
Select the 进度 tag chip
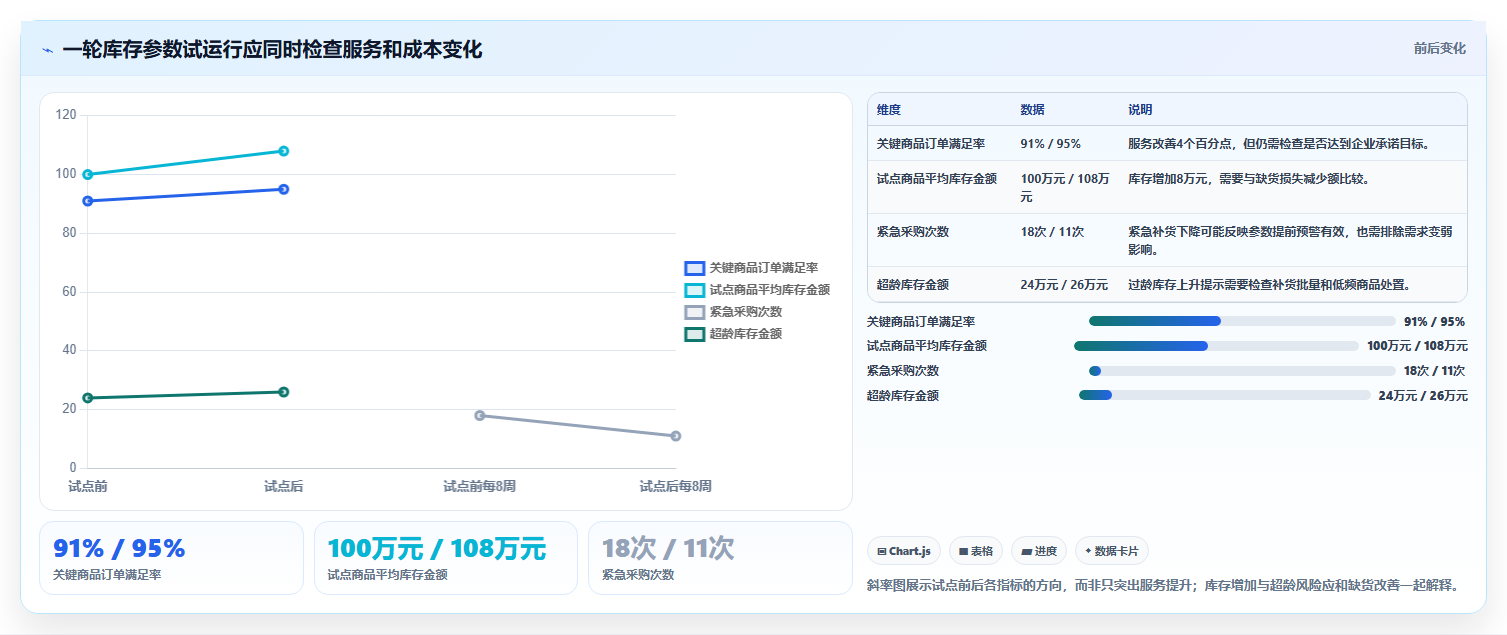1039,551
